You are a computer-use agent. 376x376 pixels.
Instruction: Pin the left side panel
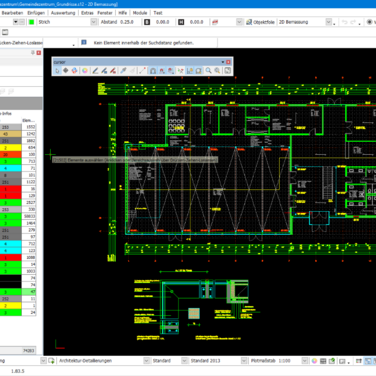coord(33,53)
